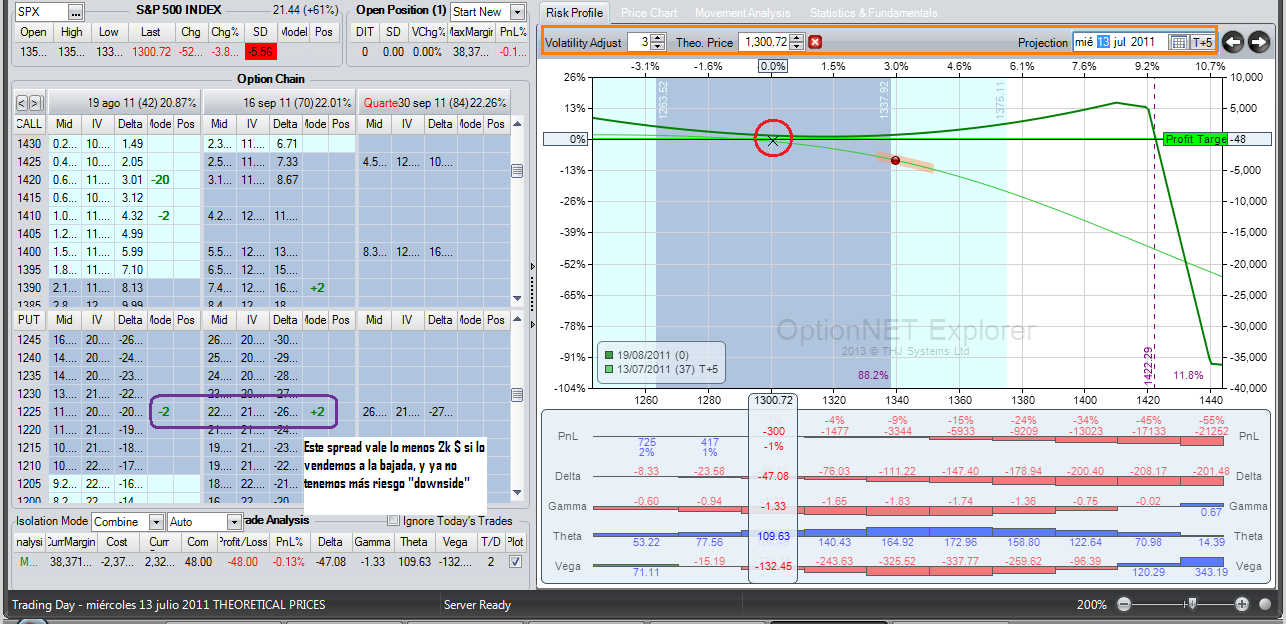
Task: Open the projection date calendar picker
Action: [1178, 42]
